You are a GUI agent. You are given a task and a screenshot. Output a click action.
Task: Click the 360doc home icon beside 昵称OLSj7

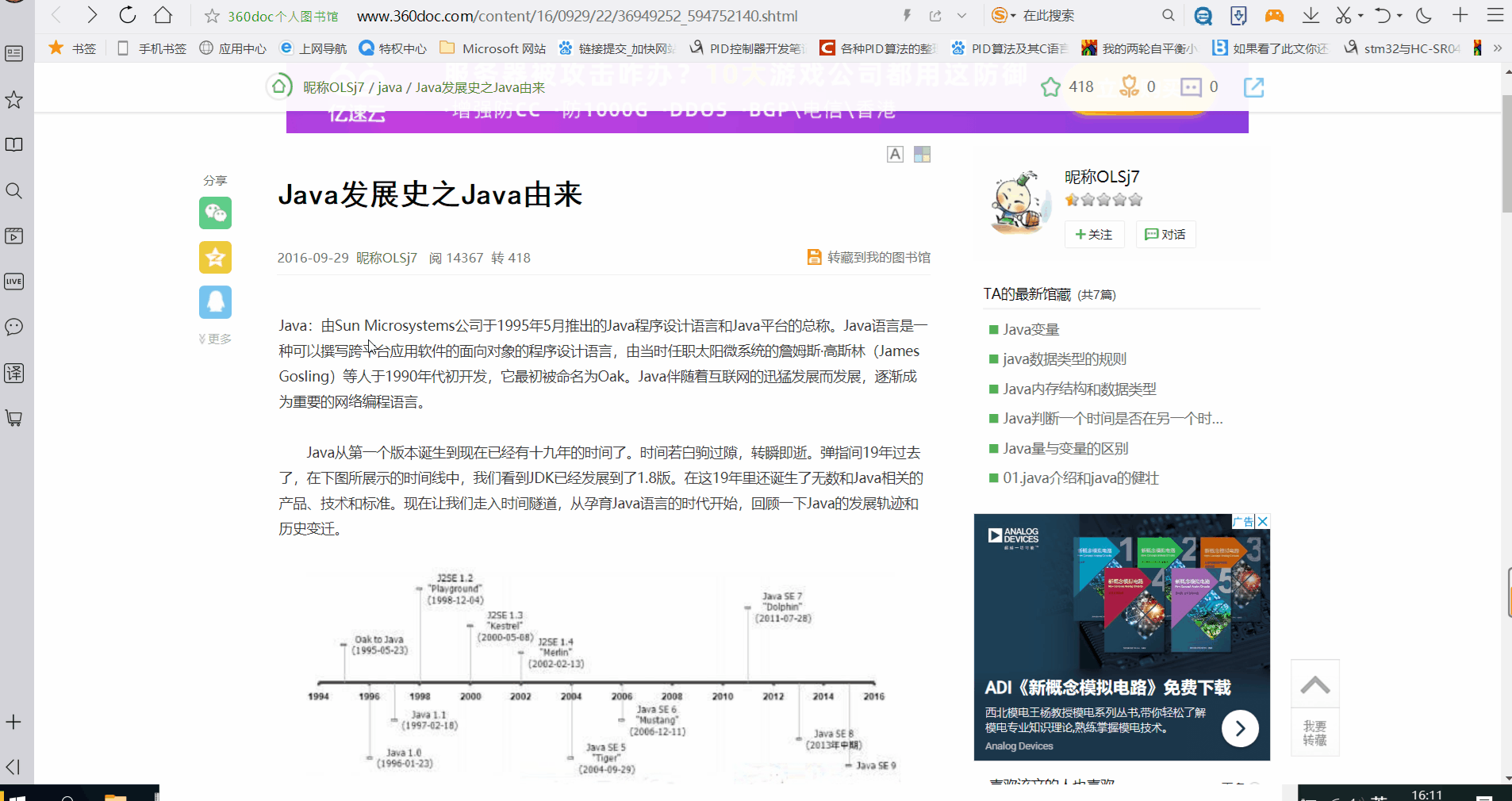[279, 86]
